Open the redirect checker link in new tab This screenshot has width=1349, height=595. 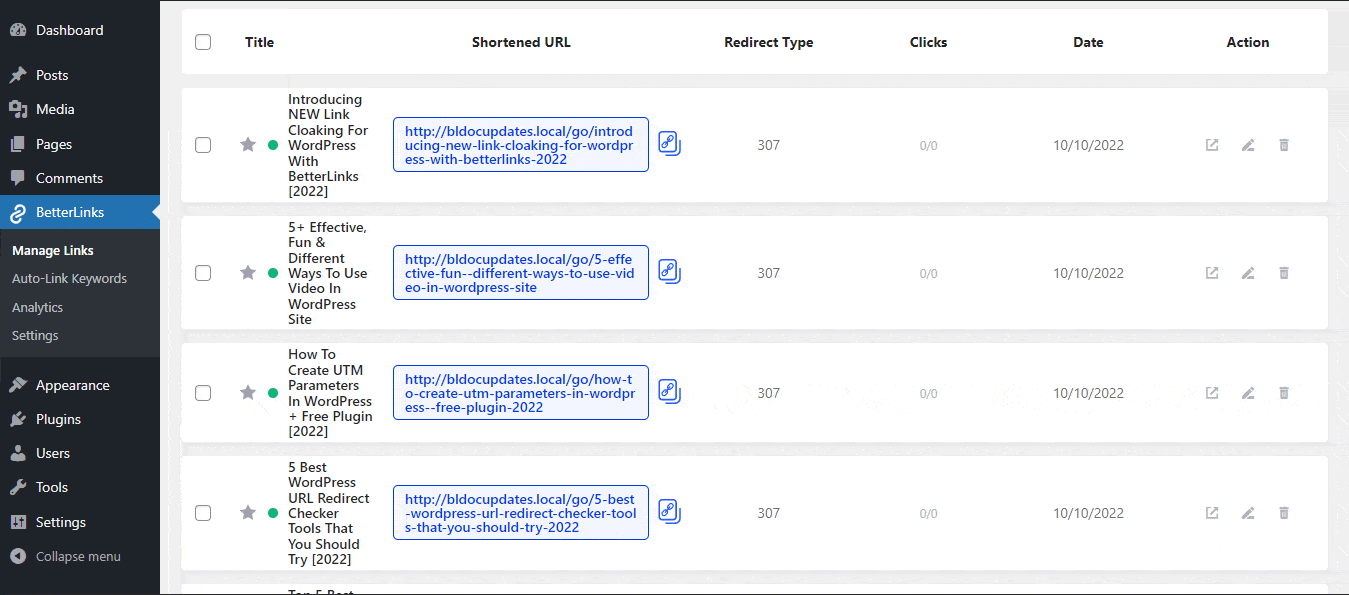(x=1211, y=512)
